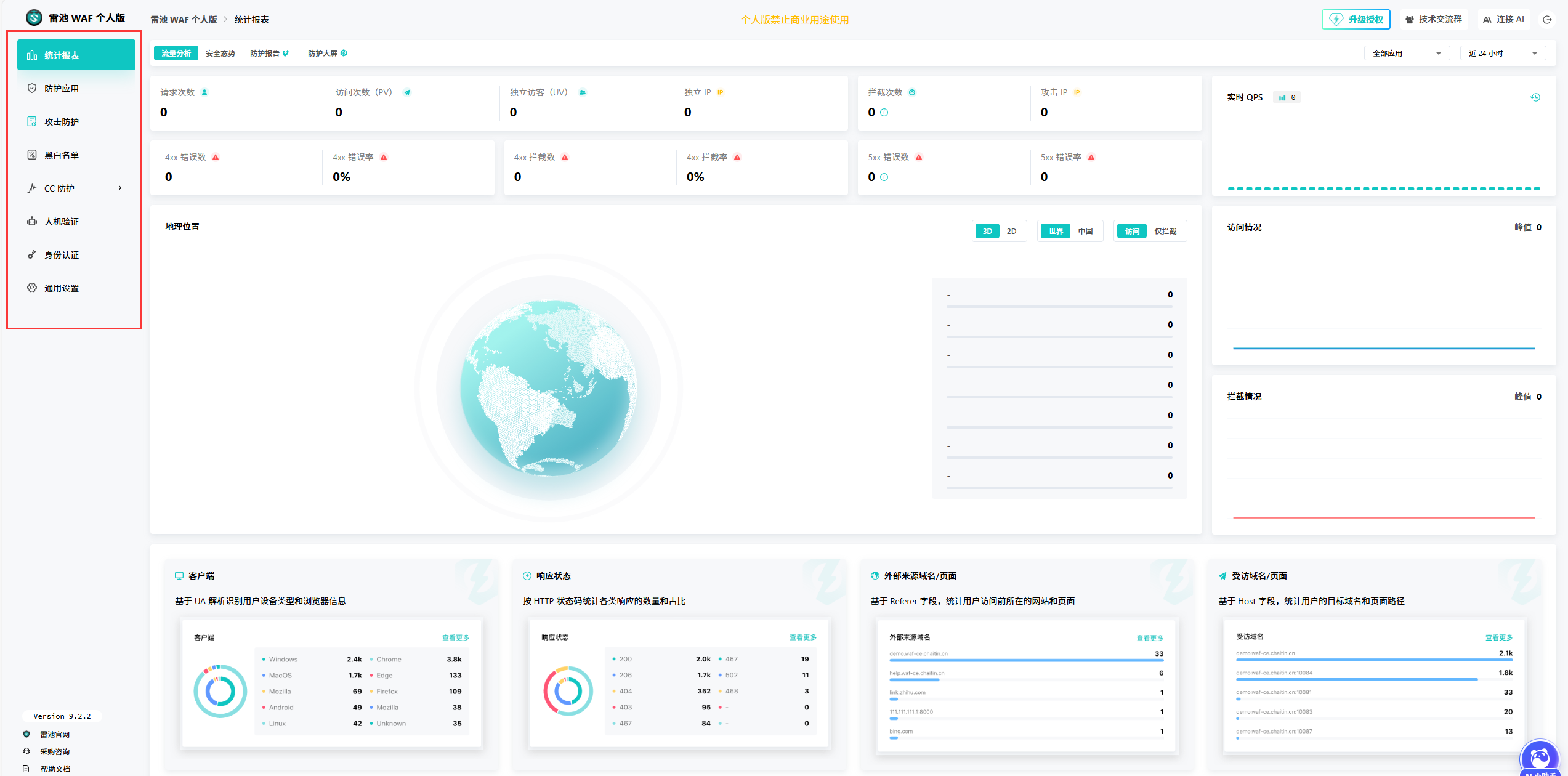Switch map data to 仅拦截

pos(1165,232)
